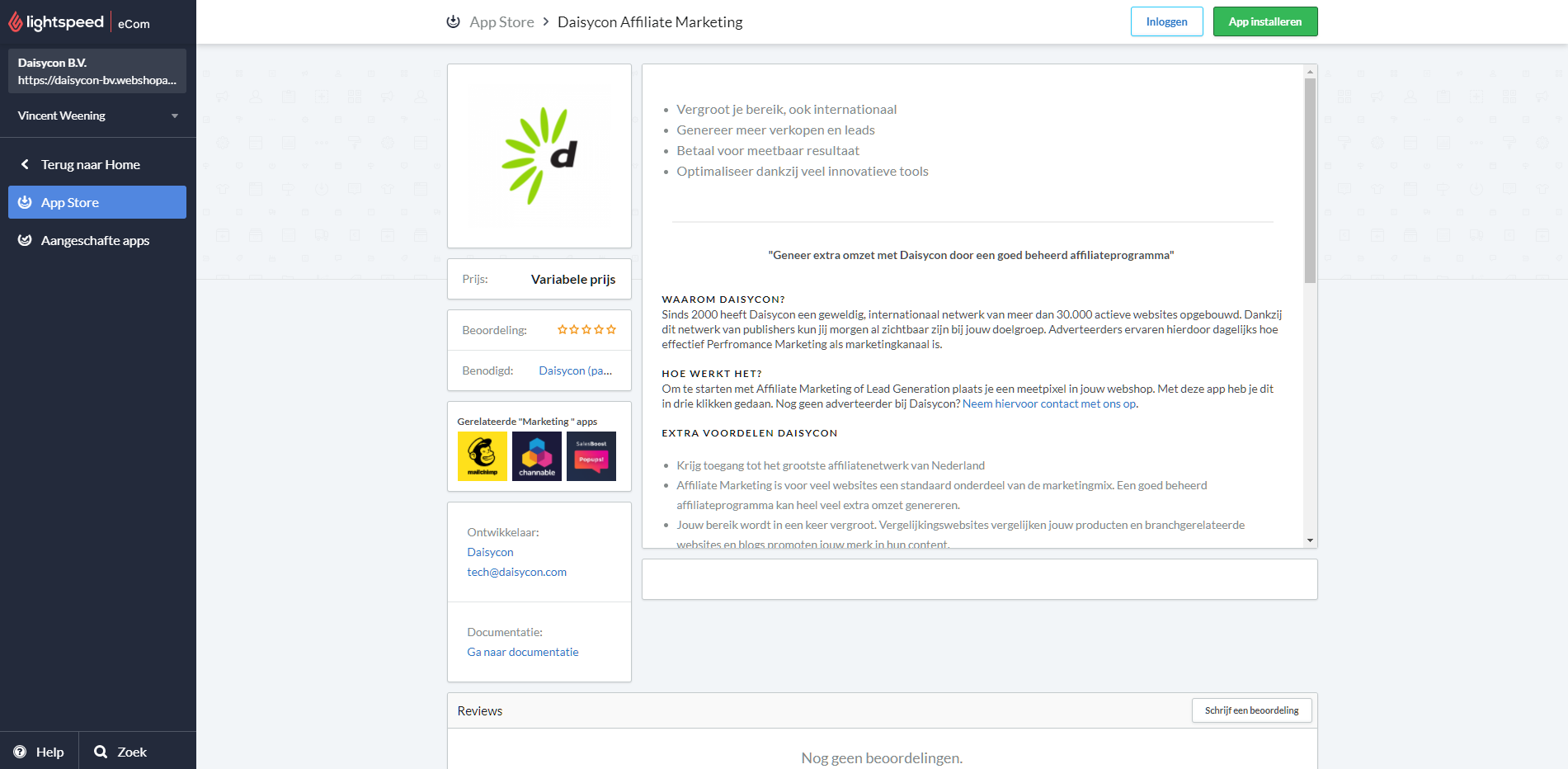Viewport: 1568px width, 769px height.
Task: Click the tech@daisycon.com email link
Action: (x=516, y=572)
